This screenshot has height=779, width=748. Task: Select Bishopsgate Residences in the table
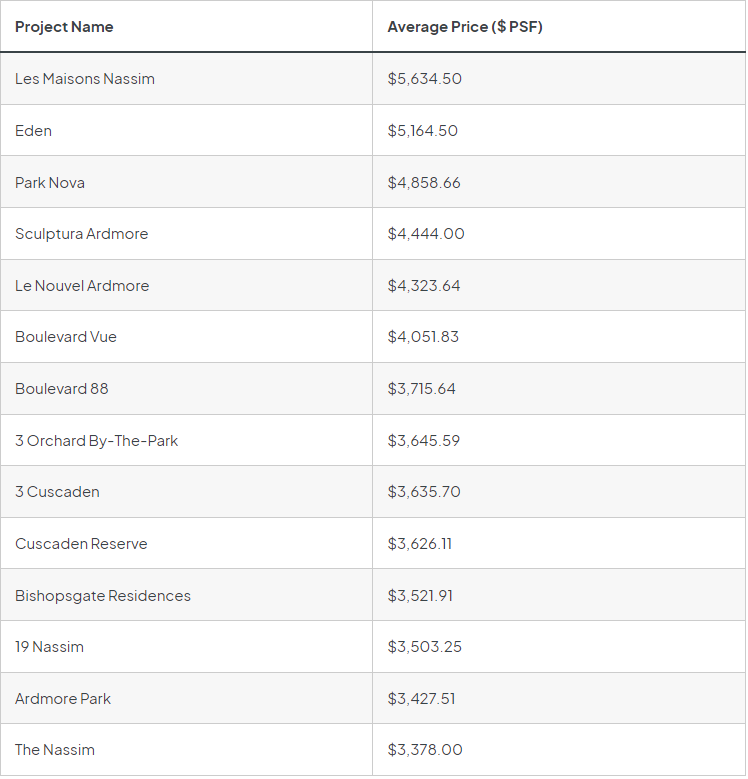point(103,596)
